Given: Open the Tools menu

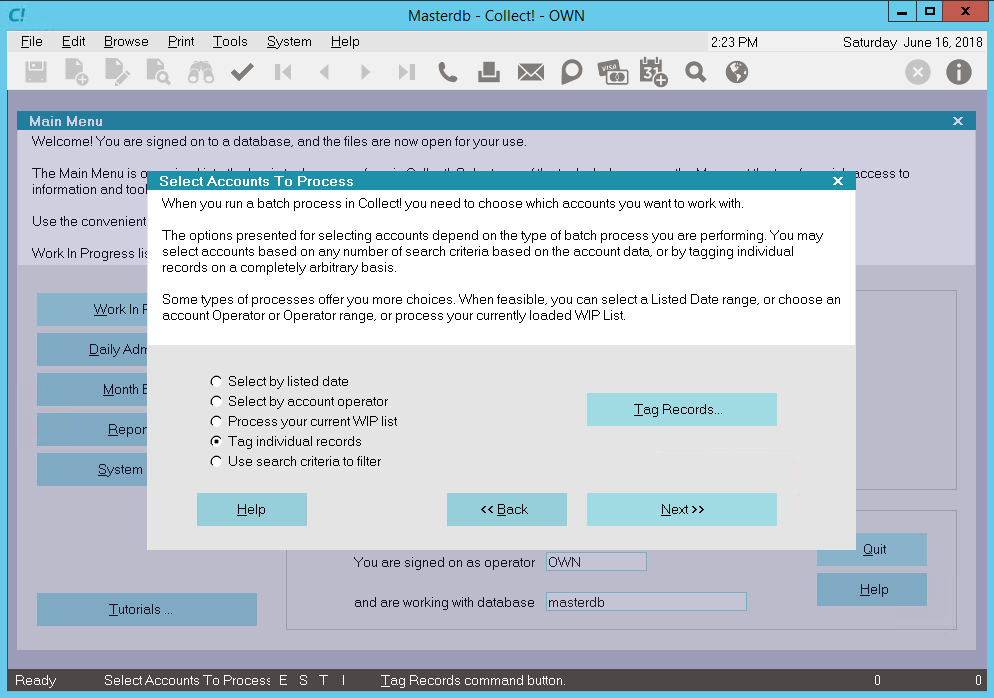Looking at the screenshot, I should pos(229,41).
